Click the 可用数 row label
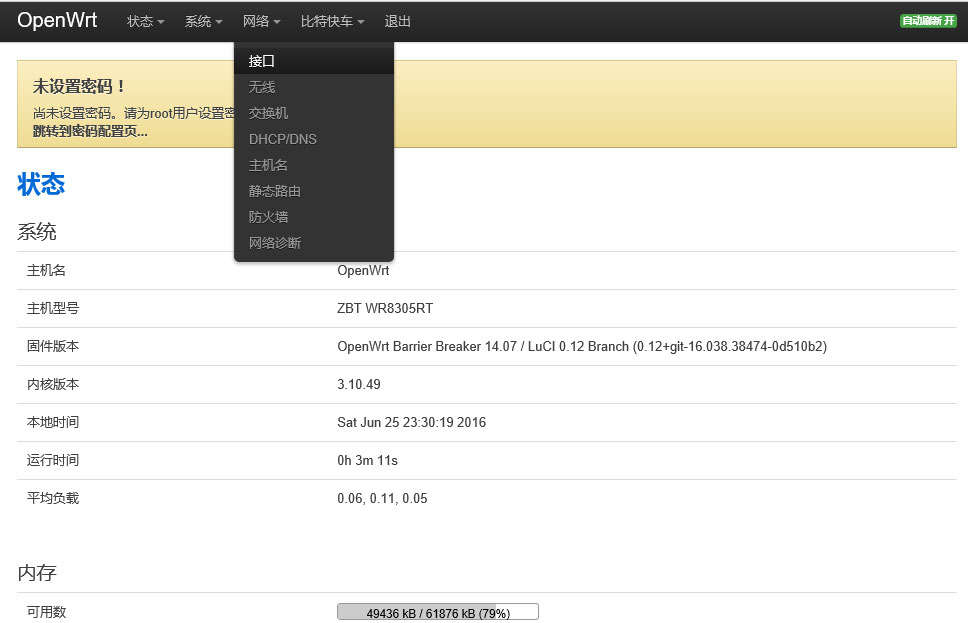This screenshot has width=968, height=623. (46, 612)
